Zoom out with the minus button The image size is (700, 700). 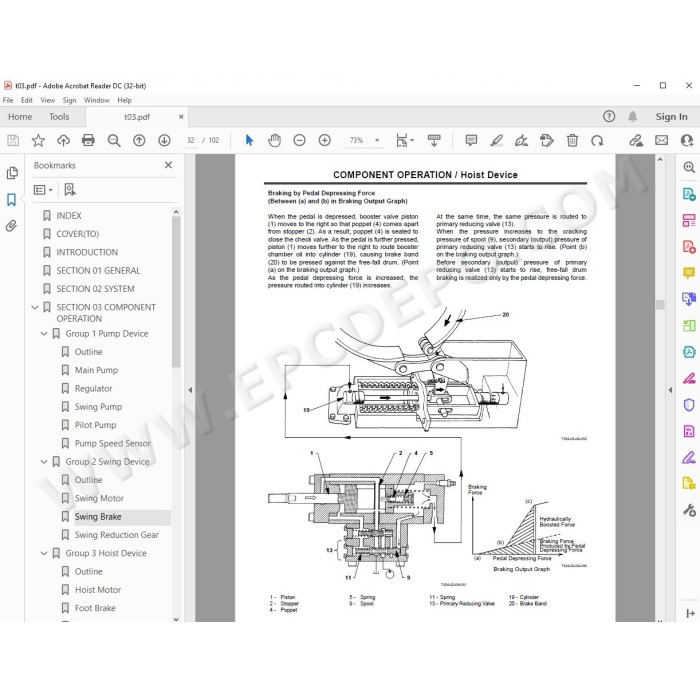tap(299, 141)
